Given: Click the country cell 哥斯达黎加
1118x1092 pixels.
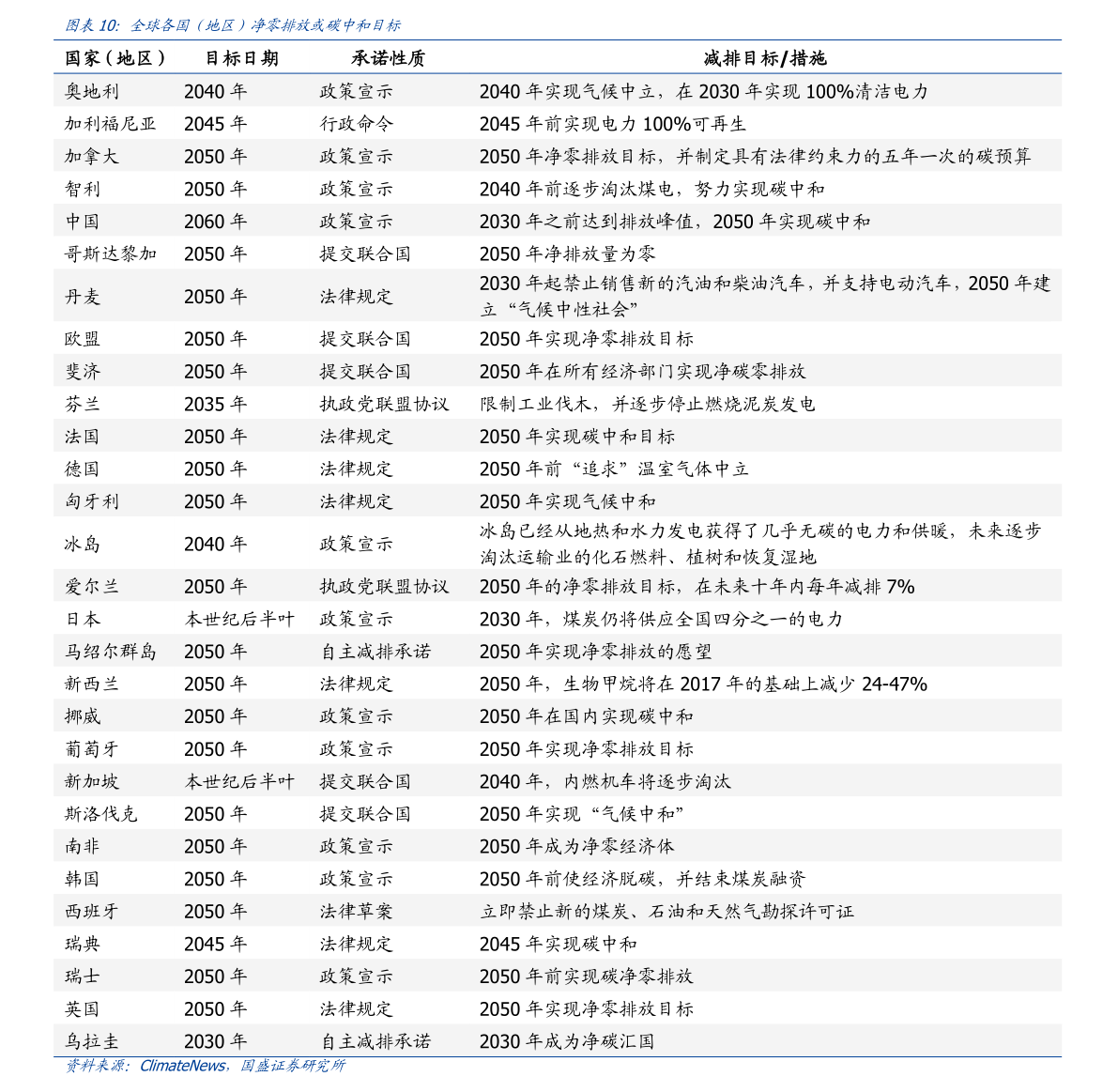Looking at the screenshot, I should pyautogui.click(x=111, y=254).
